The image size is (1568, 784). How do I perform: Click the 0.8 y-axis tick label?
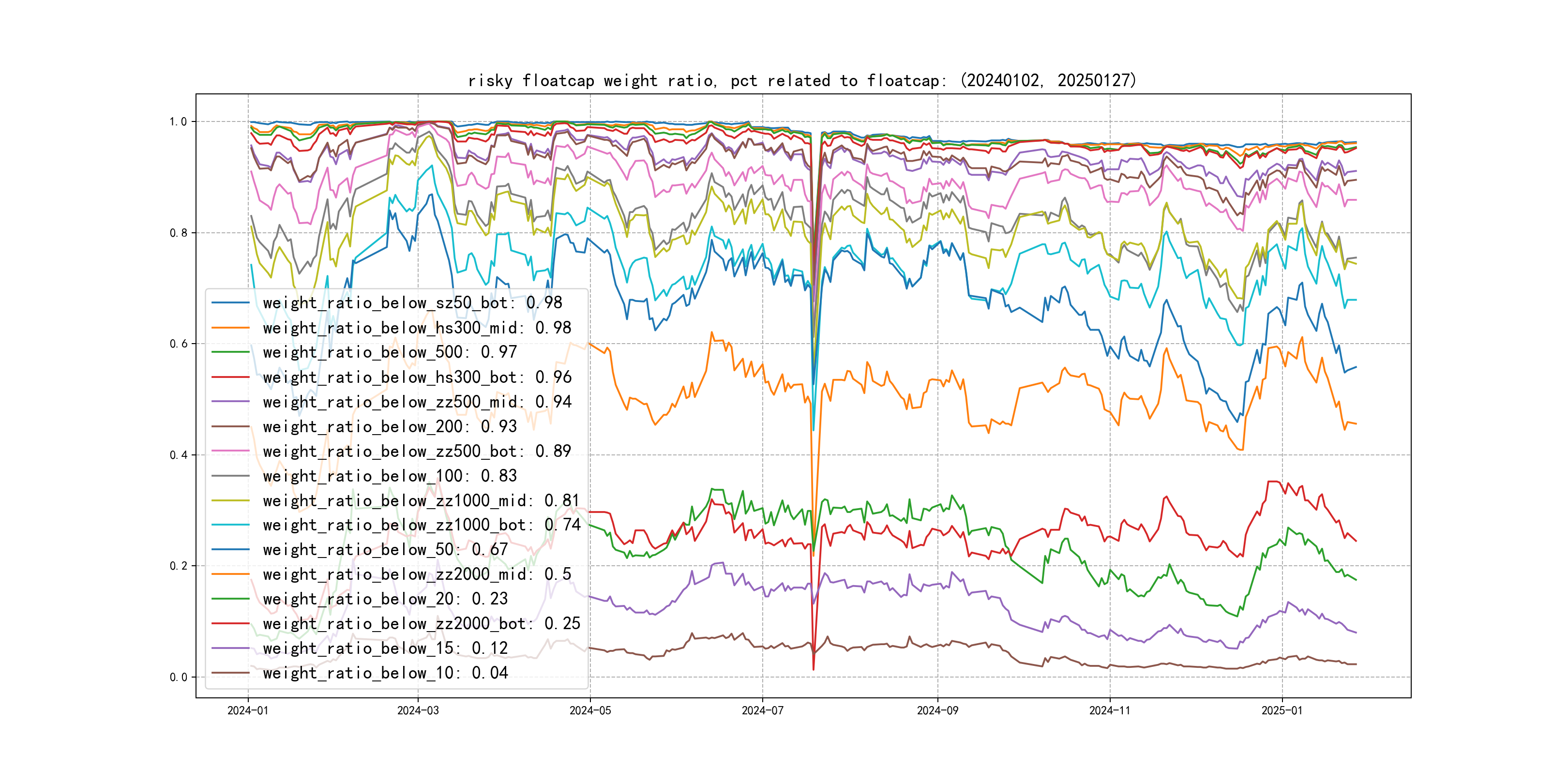(x=178, y=232)
